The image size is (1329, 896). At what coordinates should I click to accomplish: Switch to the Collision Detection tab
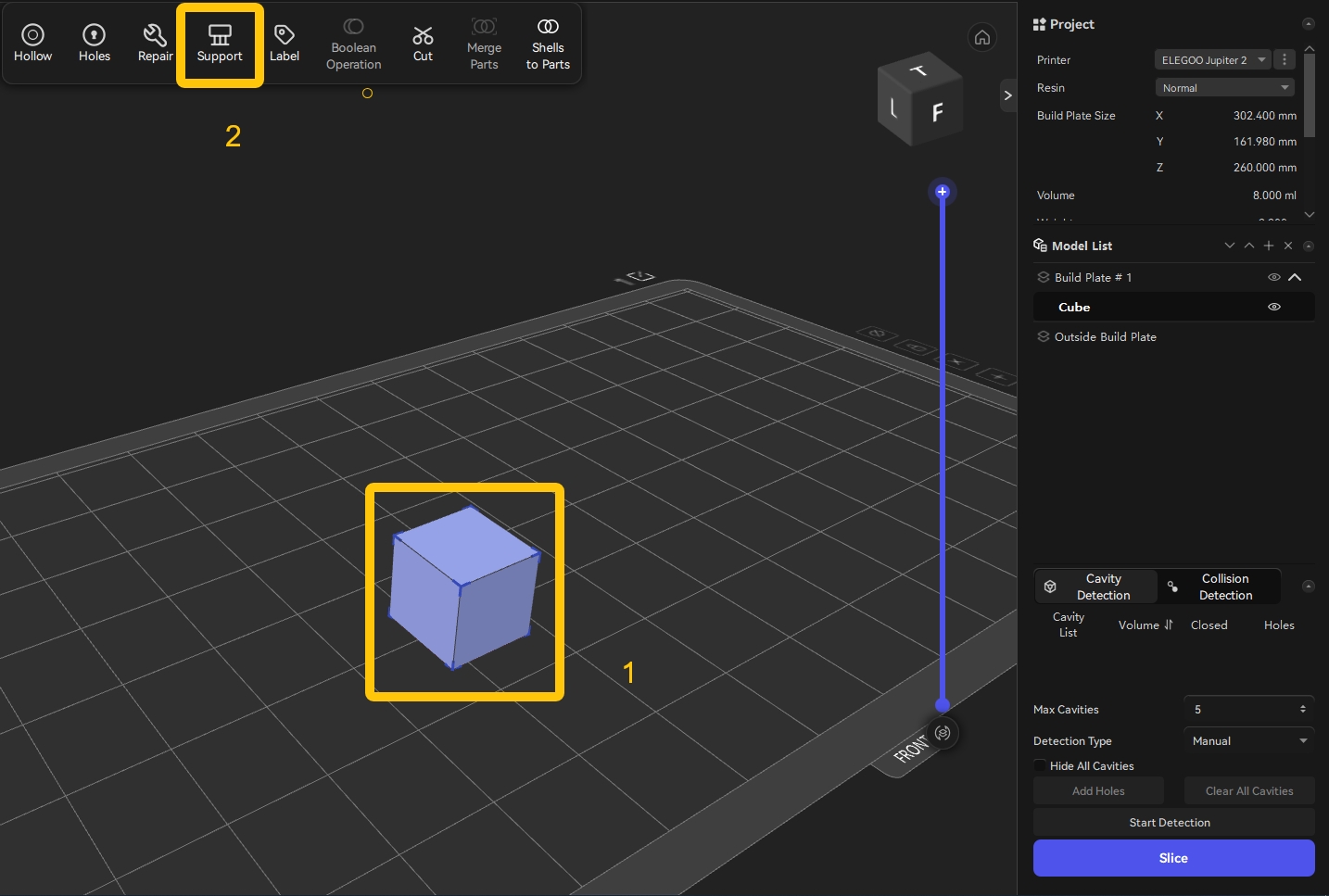coord(1219,587)
